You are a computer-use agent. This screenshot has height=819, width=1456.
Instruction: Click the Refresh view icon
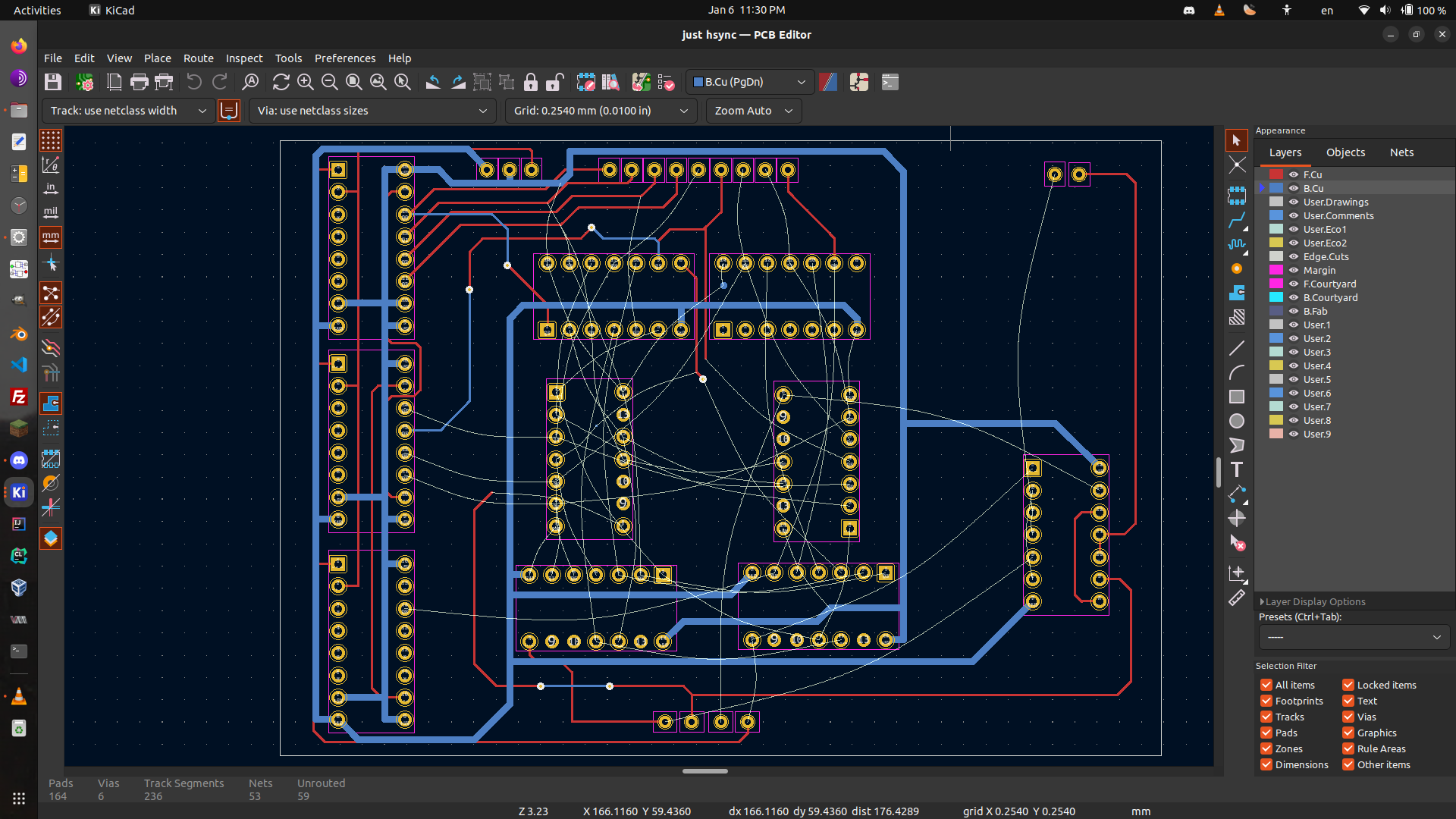(281, 82)
